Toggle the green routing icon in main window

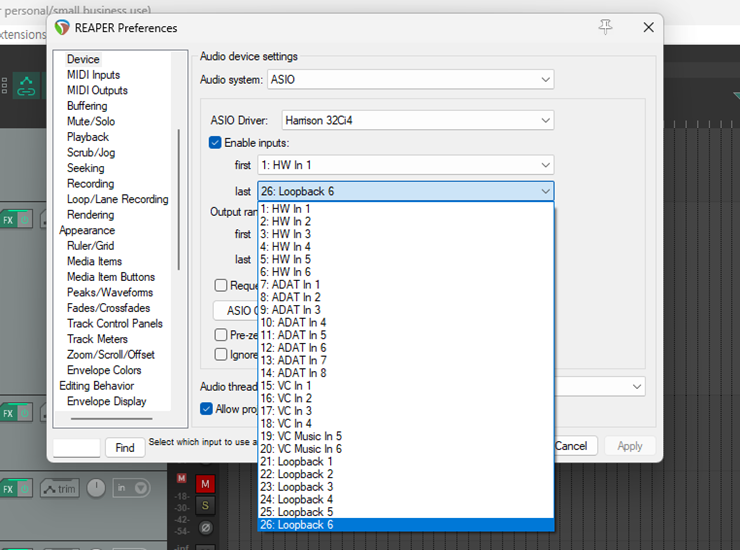click(x=26, y=86)
